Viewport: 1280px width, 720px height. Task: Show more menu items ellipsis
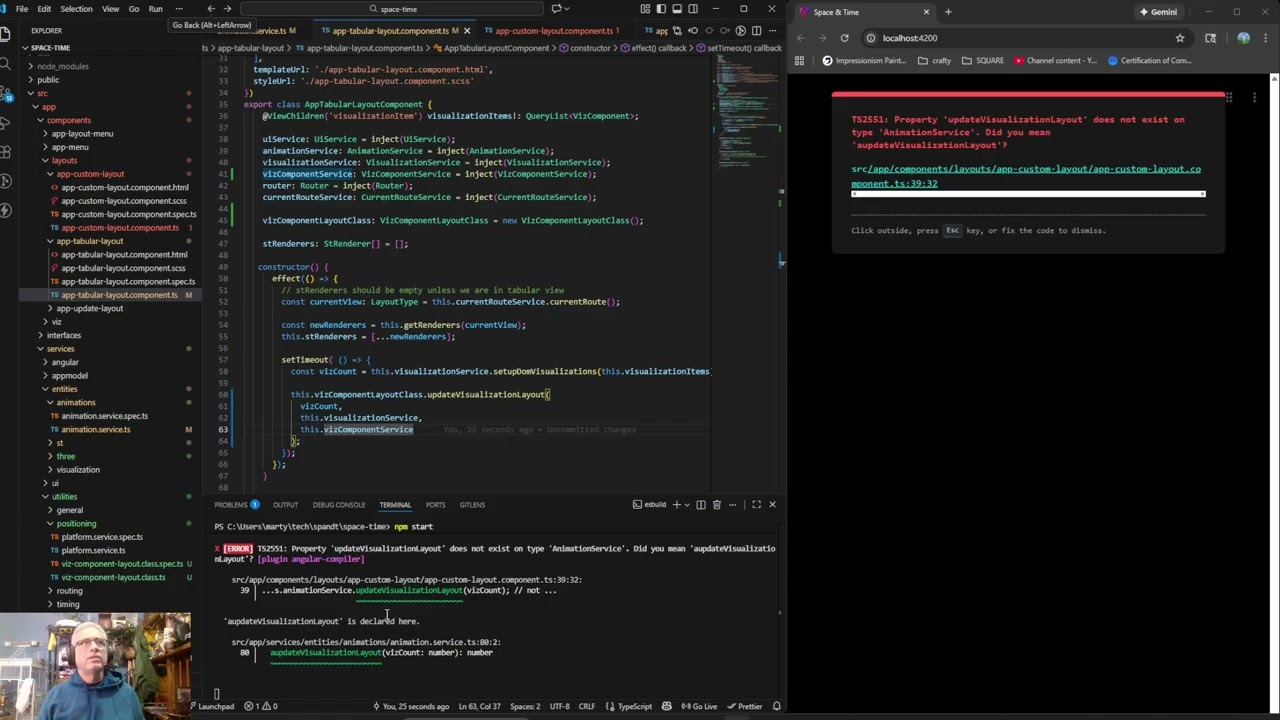click(179, 9)
